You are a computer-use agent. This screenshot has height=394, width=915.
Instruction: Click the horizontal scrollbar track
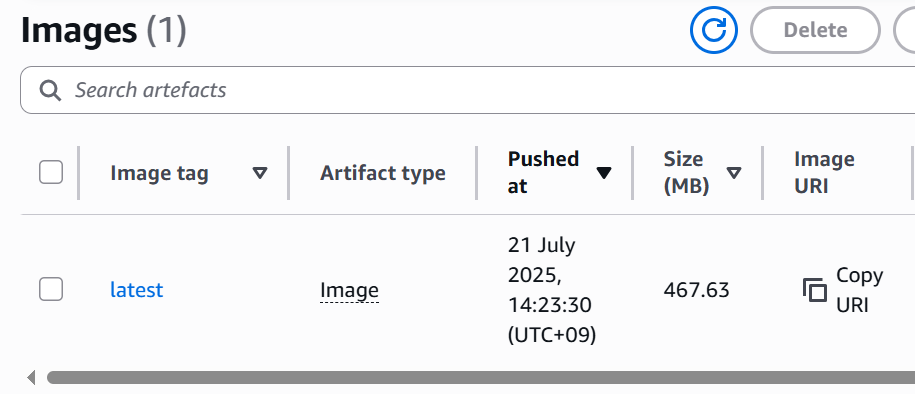481,378
